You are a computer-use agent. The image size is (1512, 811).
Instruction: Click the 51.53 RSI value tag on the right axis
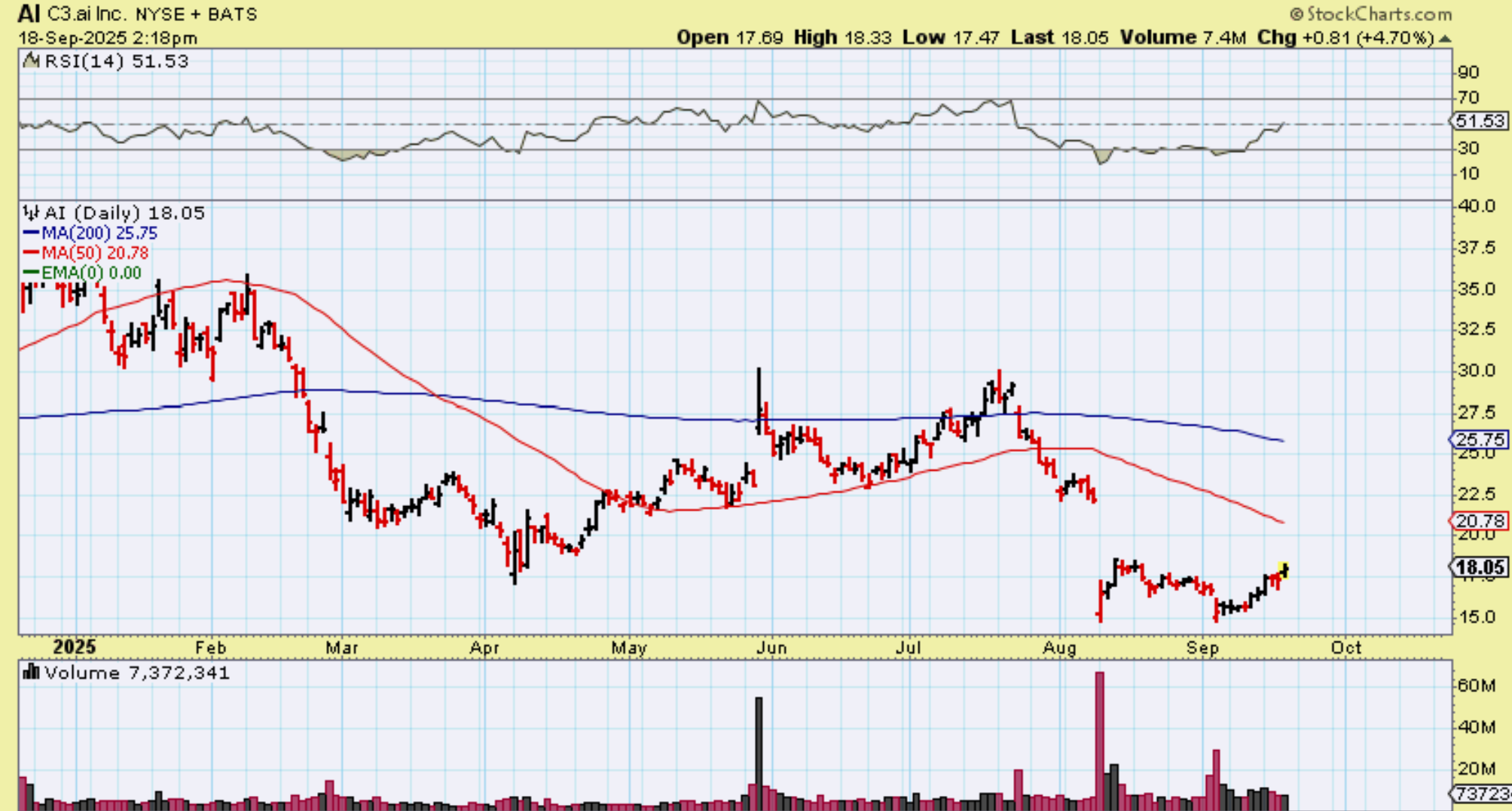1480,121
